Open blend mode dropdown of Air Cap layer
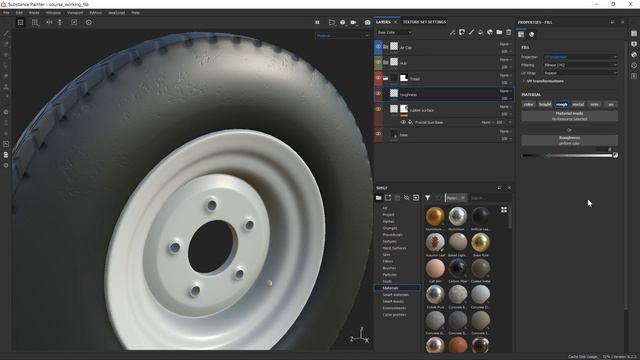Image resolution: width=640 pixels, height=360 pixels. coord(506,44)
